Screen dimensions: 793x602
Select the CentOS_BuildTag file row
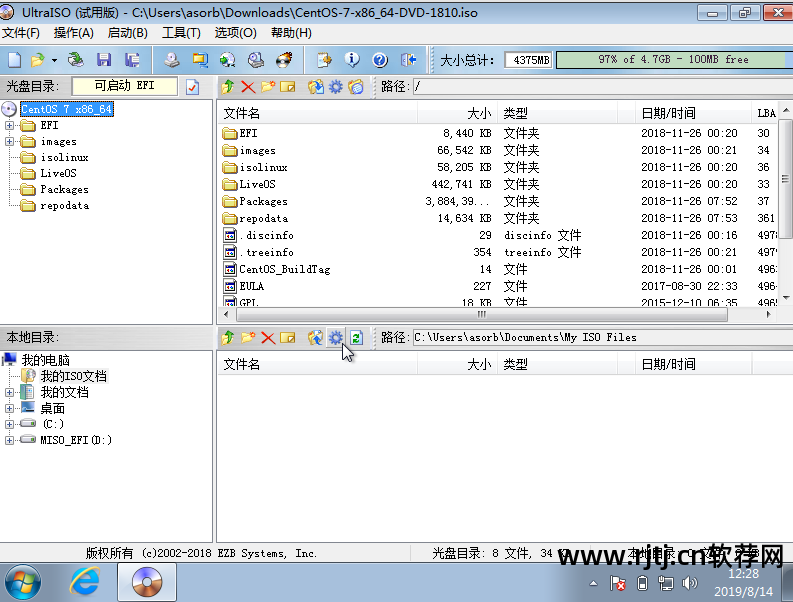pyautogui.click(x=498, y=269)
